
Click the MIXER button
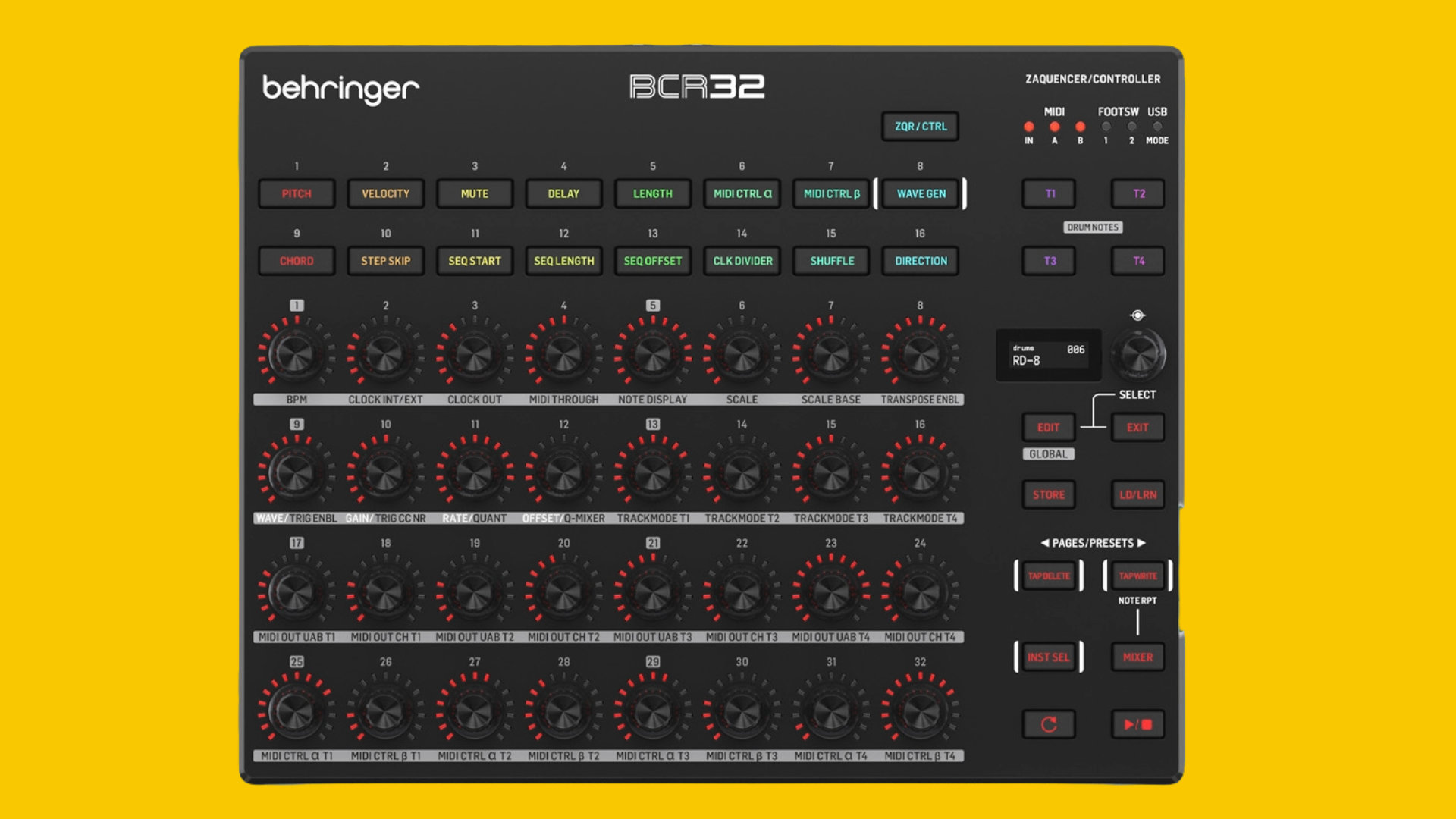[1137, 657]
